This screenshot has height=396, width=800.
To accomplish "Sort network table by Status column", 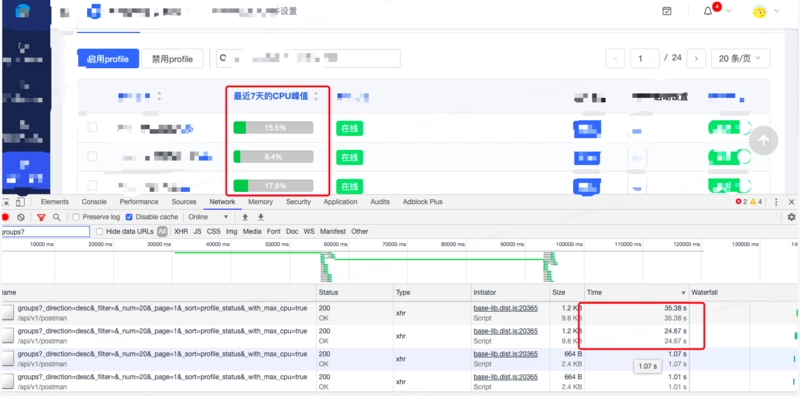I will point(355,292).
